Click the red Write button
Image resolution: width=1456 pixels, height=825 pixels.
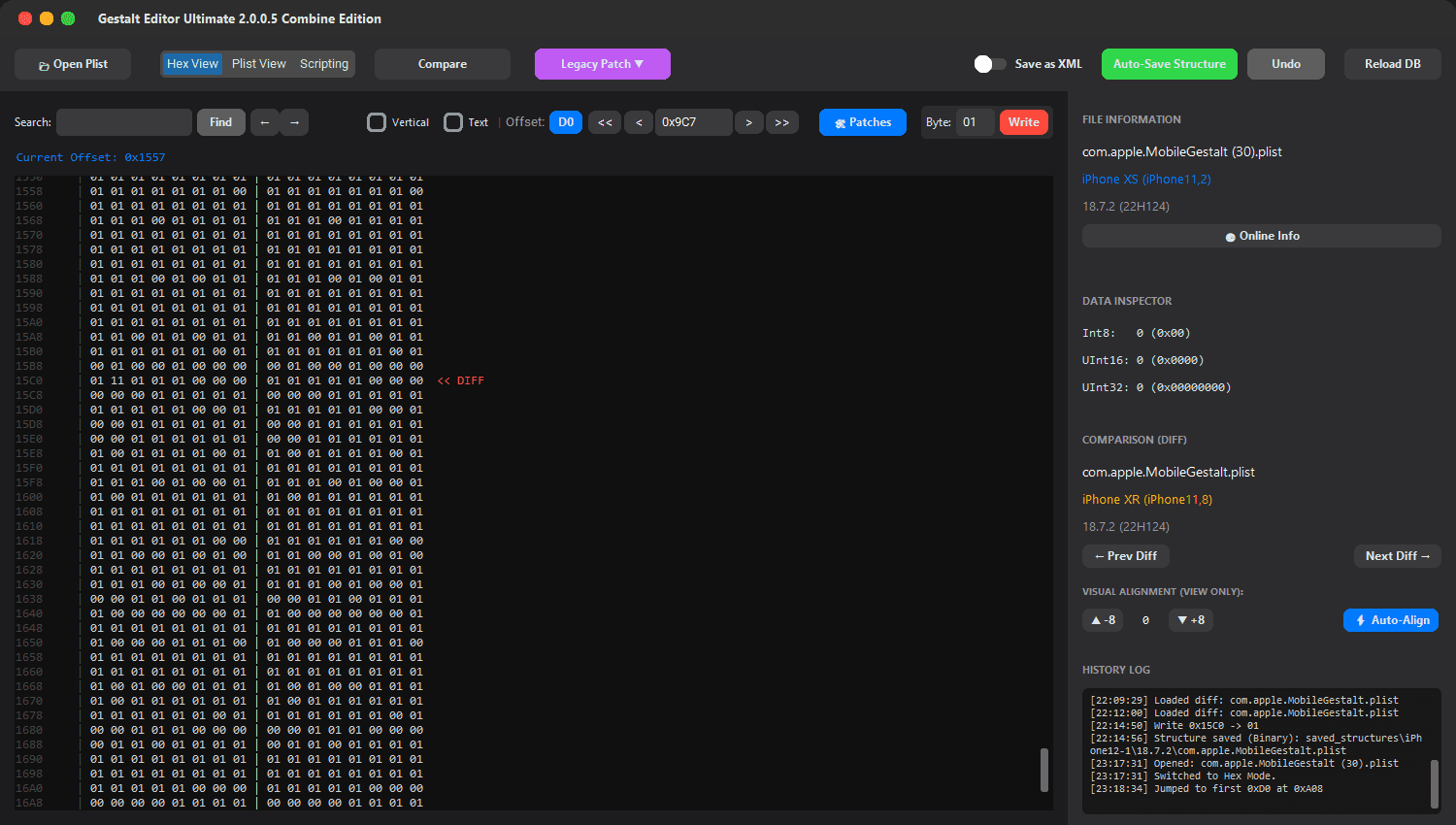[1024, 122]
